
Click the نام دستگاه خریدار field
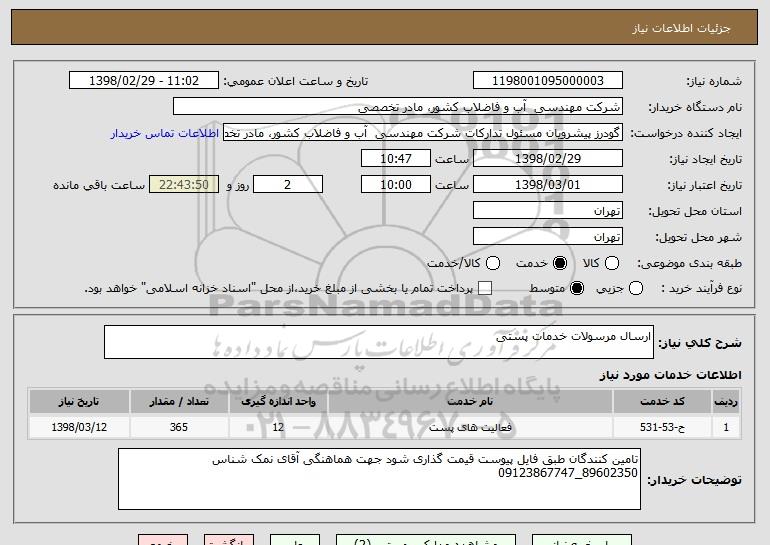tap(398, 107)
